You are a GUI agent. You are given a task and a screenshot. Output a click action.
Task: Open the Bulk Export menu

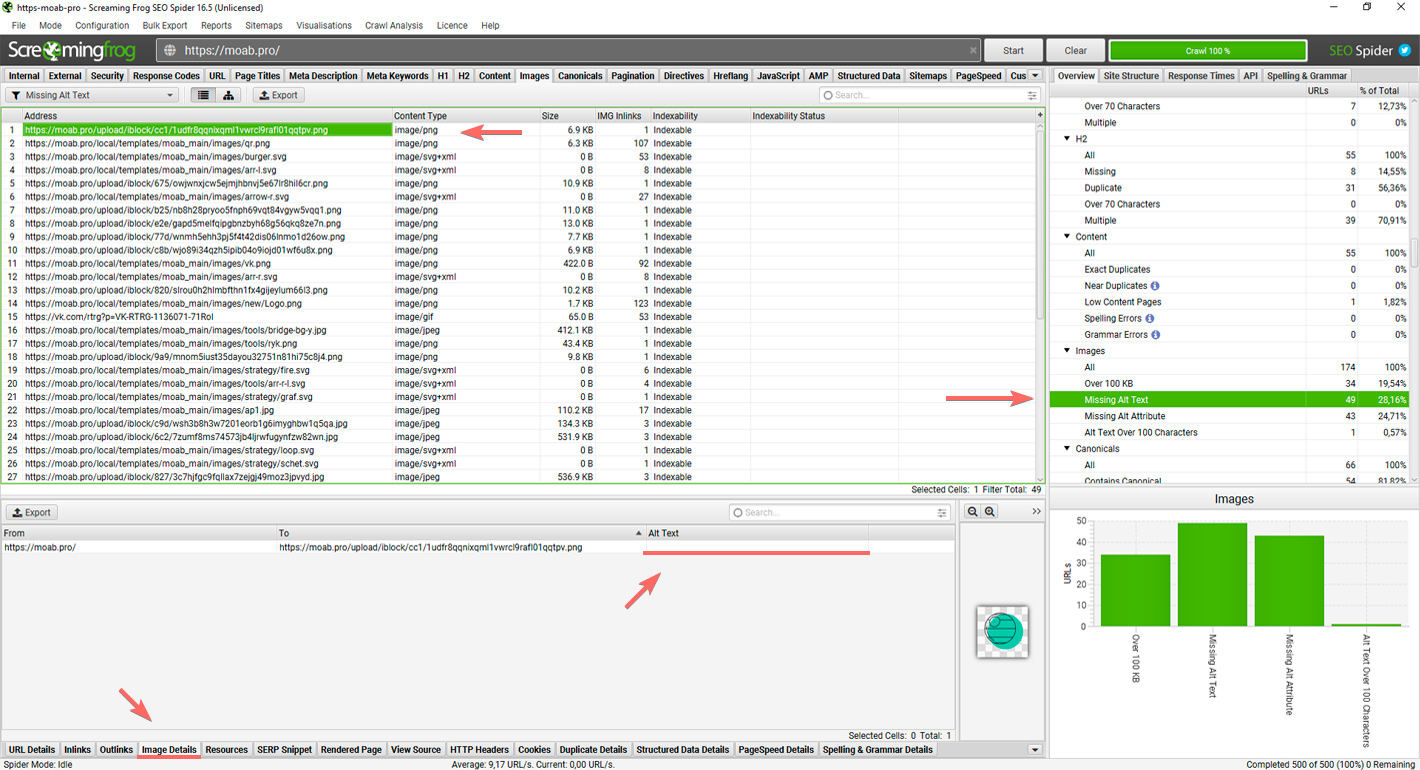click(x=165, y=25)
